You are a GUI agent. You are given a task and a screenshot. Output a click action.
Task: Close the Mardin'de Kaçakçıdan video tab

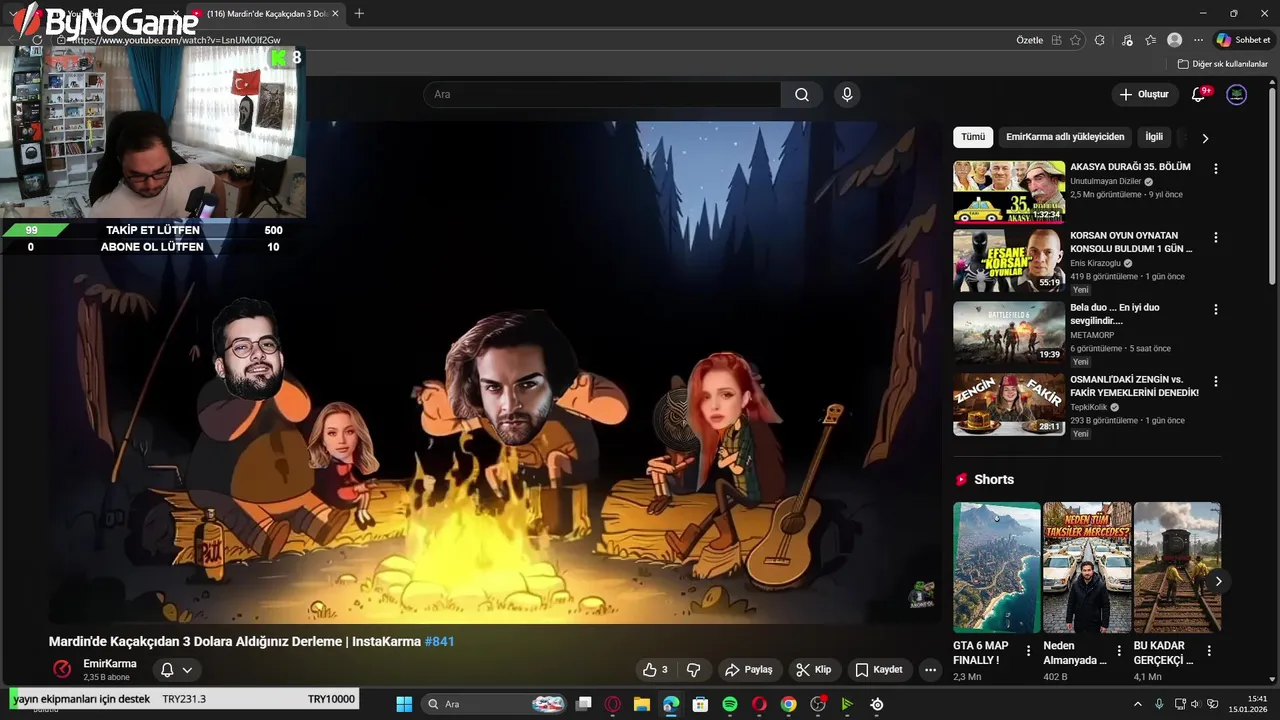[x=335, y=14]
